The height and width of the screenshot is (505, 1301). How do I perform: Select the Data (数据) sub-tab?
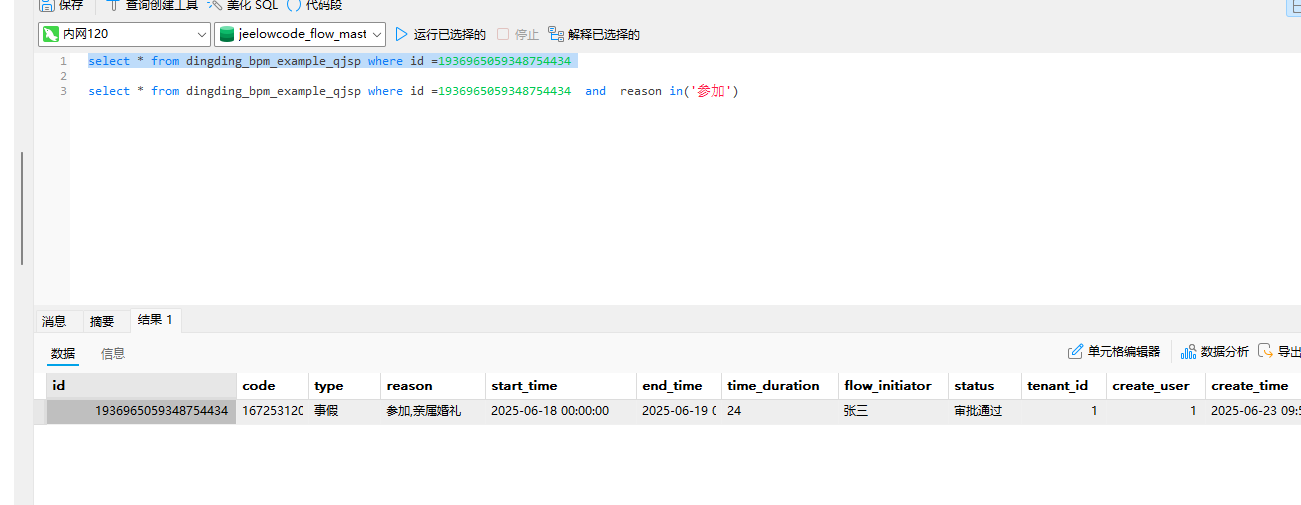(x=63, y=353)
